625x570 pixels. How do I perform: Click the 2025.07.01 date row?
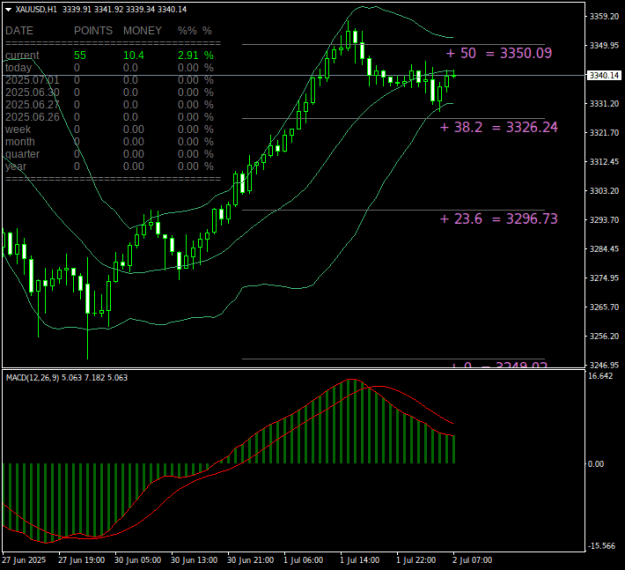coord(110,80)
